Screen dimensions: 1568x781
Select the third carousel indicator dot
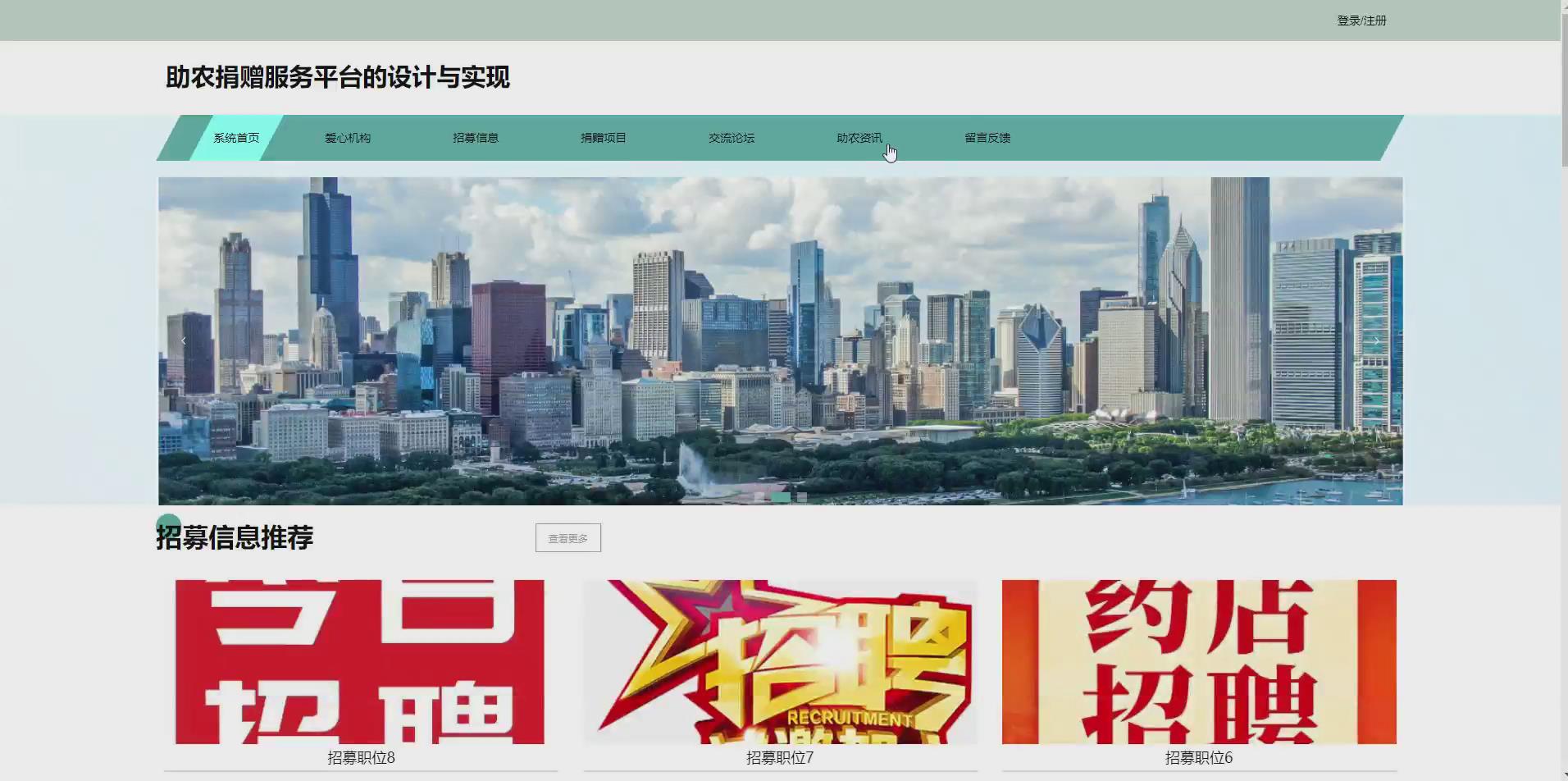[801, 497]
